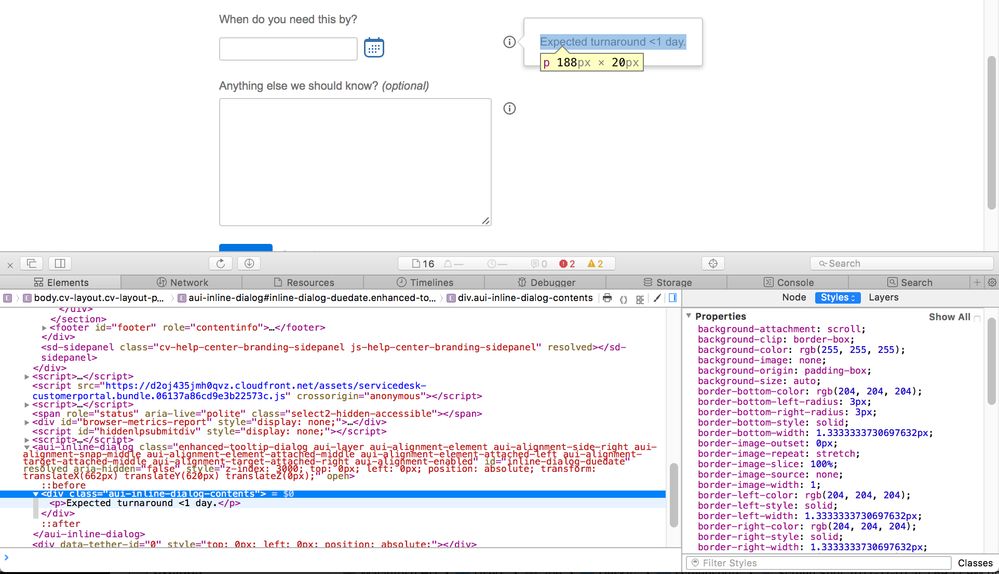Select aui-inline-dialog#inline-dialog-duedate breadcrumb
The height and width of the screenshot is (574, 999).
(306, 298)
